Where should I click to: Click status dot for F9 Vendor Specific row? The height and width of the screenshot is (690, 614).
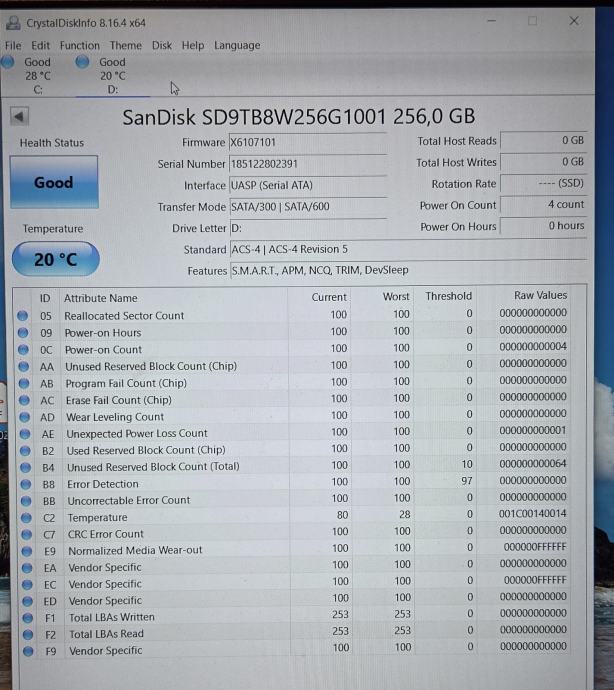29,651
